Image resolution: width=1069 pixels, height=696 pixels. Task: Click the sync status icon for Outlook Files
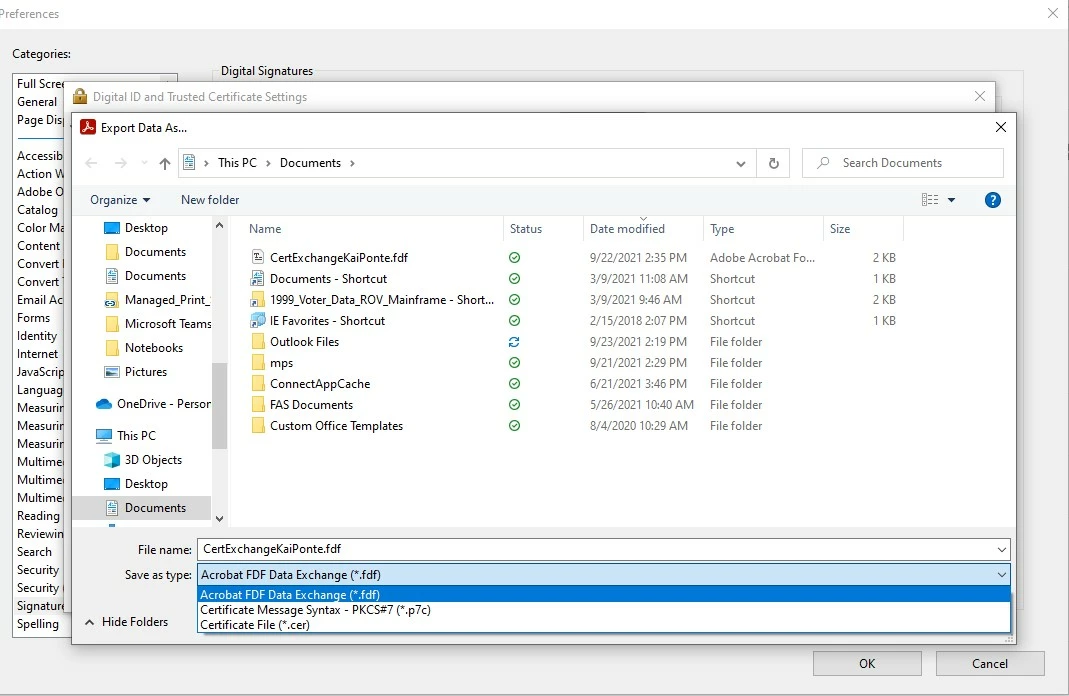pos(514,342)
